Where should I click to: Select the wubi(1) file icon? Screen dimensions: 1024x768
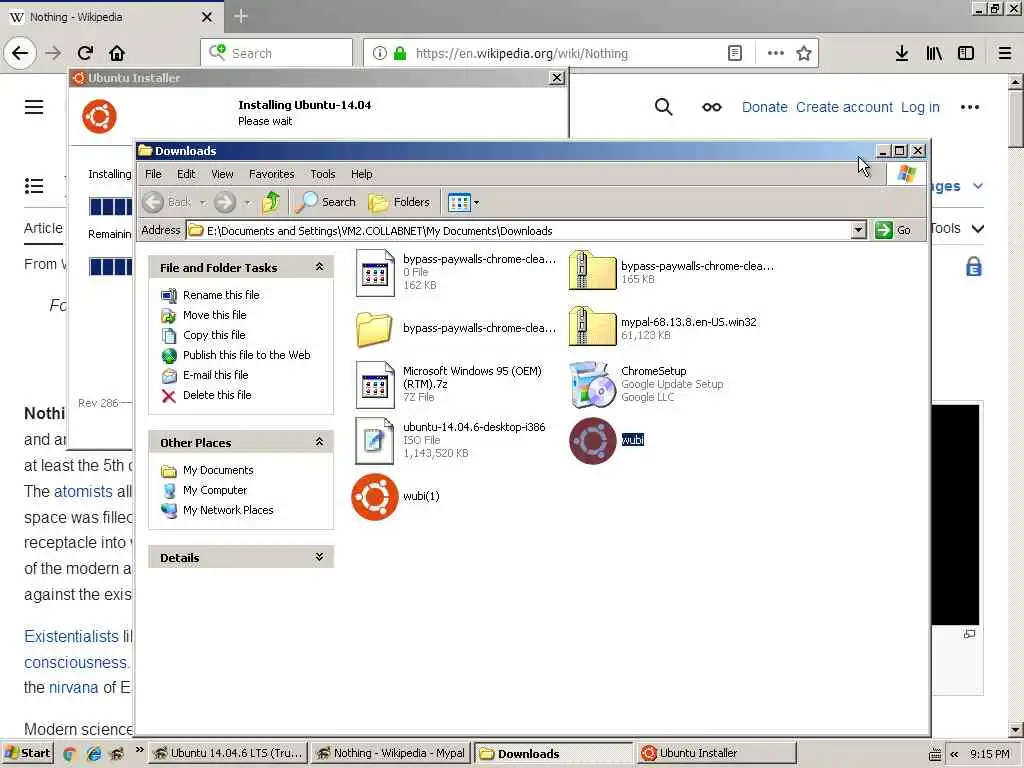pyautogui.click(x=375, y=497)
